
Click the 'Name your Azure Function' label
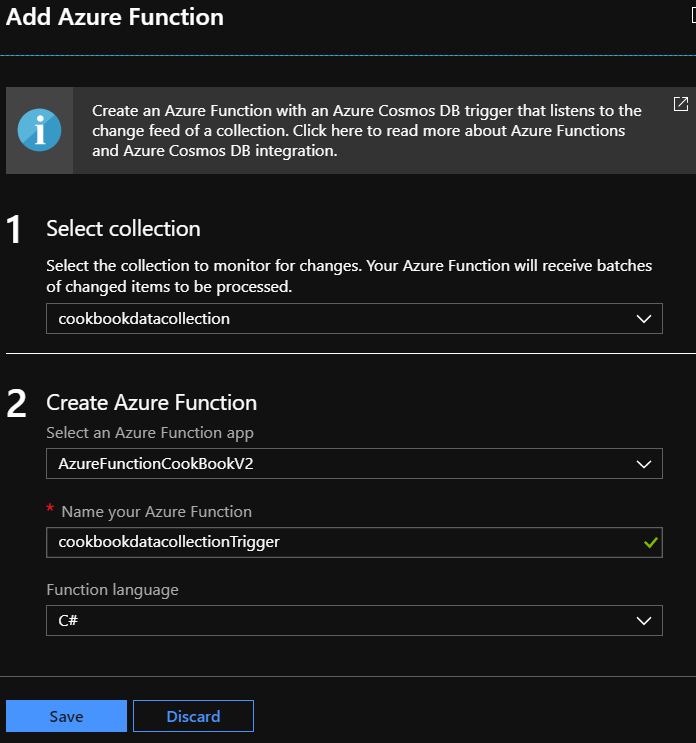[x=156, y=511]
